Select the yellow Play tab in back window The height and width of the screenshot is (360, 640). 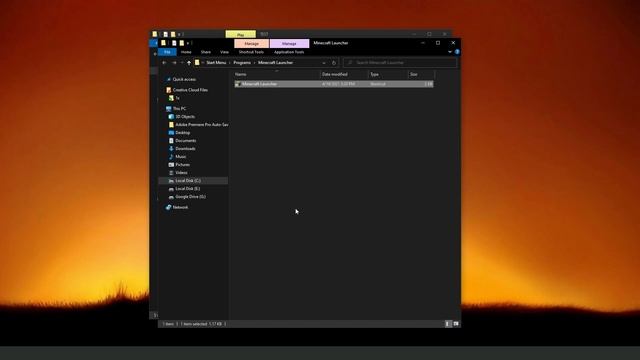[x=241, y=35]
